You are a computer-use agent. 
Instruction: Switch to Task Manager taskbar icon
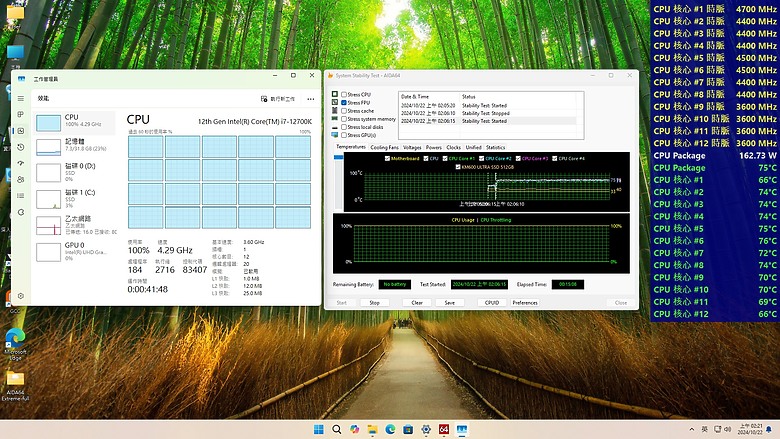coord(462,430)
